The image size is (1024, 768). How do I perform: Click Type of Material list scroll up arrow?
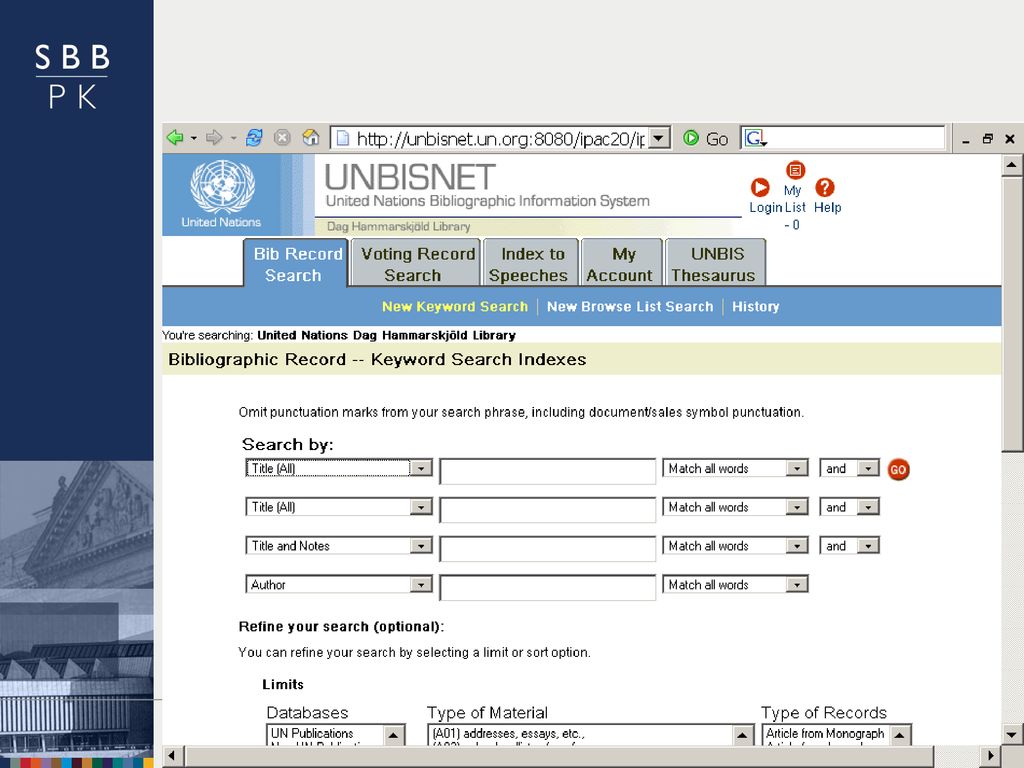coord(742,735)
